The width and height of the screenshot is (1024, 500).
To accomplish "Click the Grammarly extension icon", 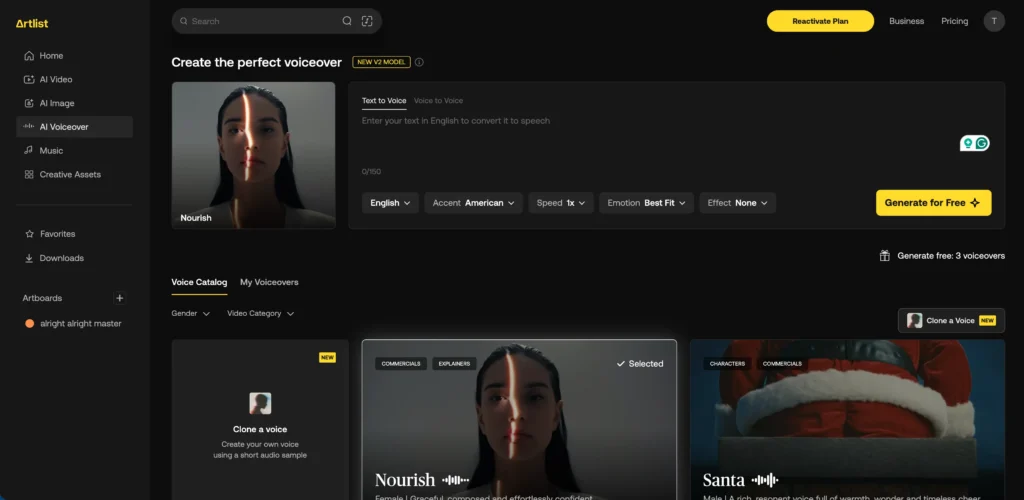I will click(x=982, y=143).
